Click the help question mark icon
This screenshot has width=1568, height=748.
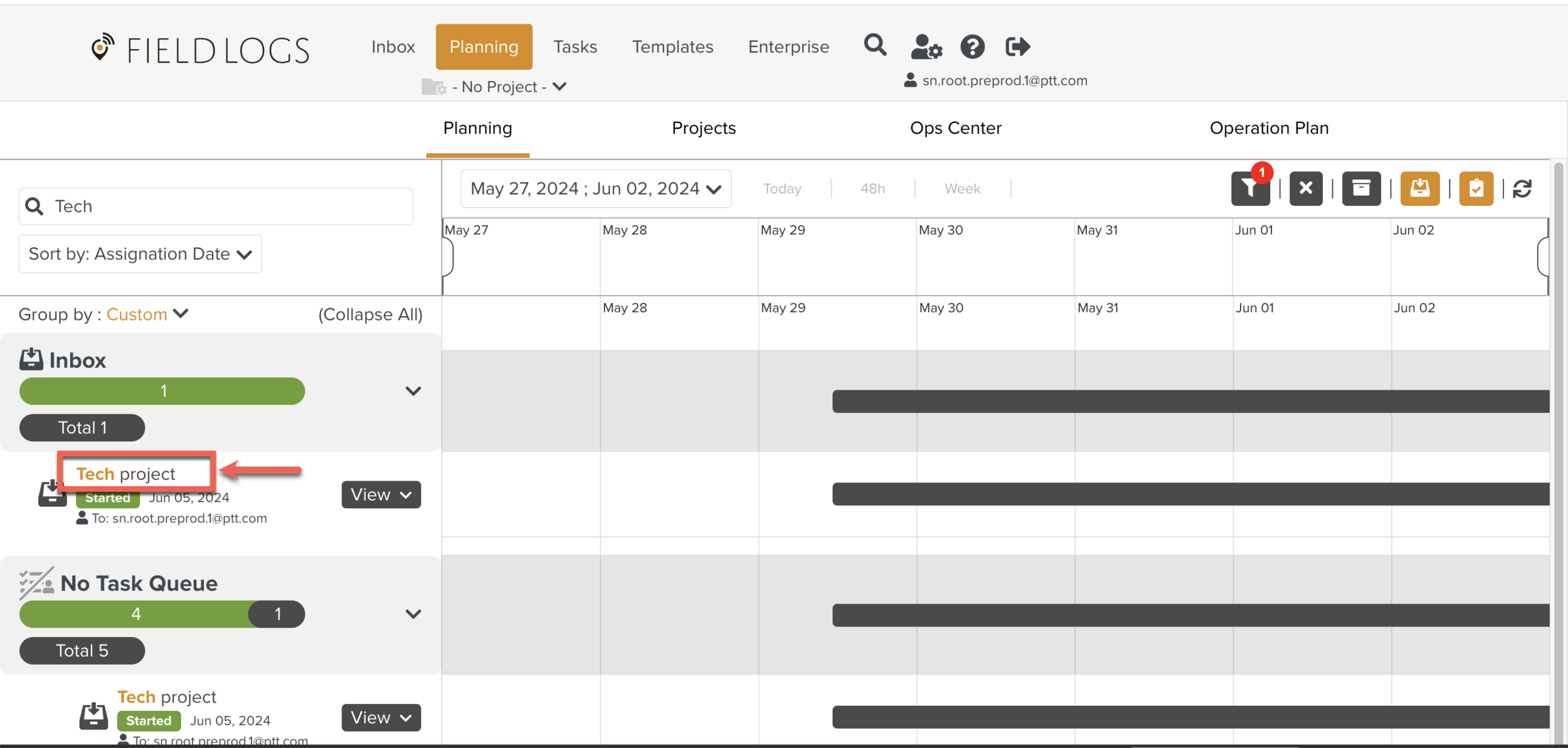pyautogui.click(x=972, y=46)
